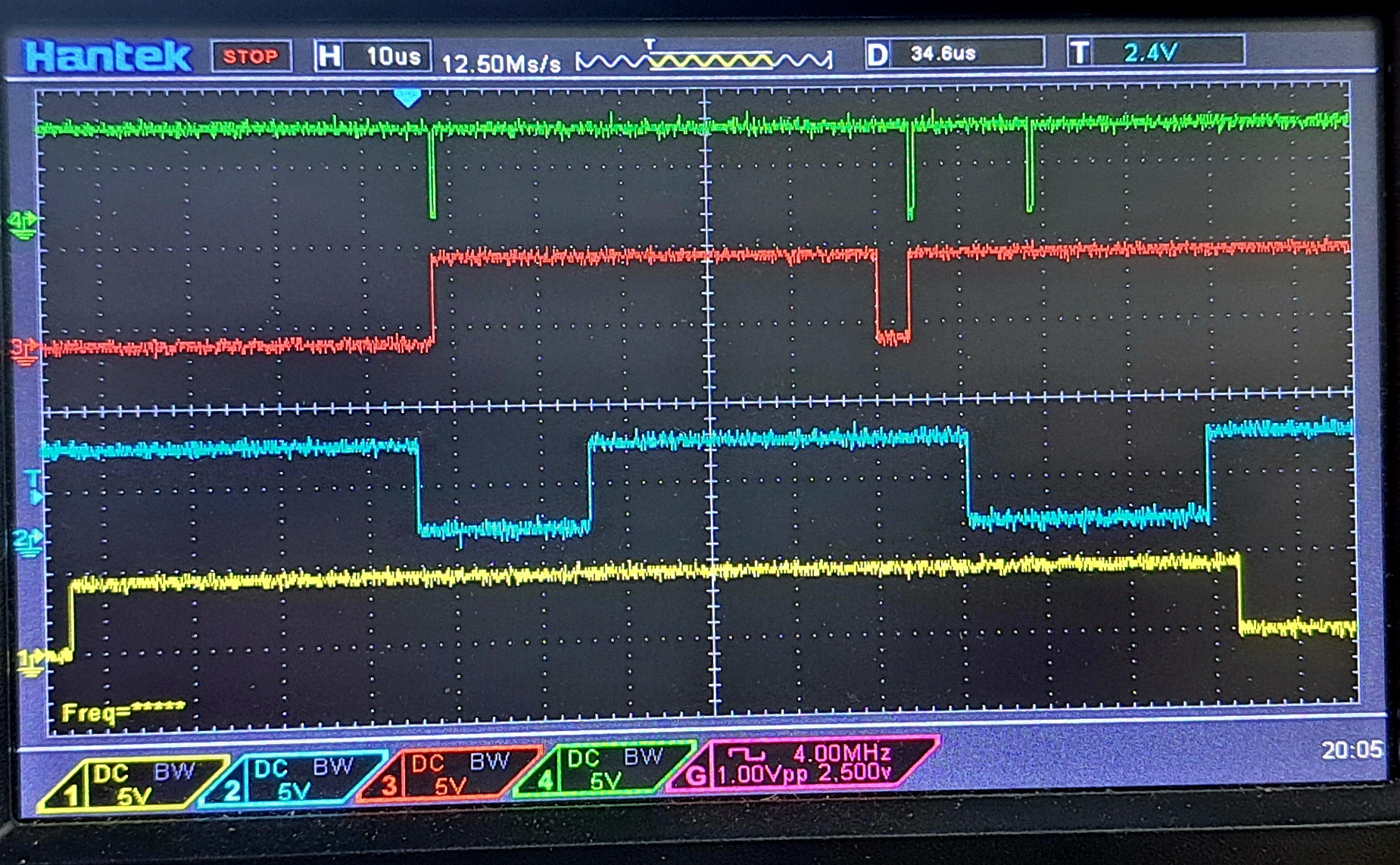1400x865 pixels.
Task: Select the yellow channel 1 ground marker
Action: 29,662
